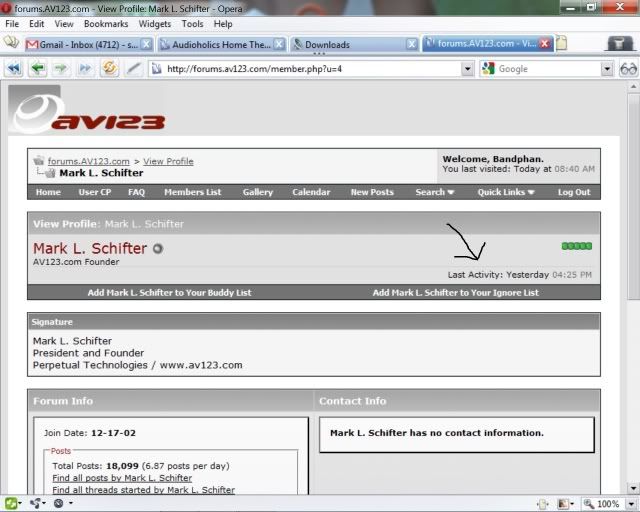
Task: Open the panel toggle icon beside tabs
Action: coord(11,42)
